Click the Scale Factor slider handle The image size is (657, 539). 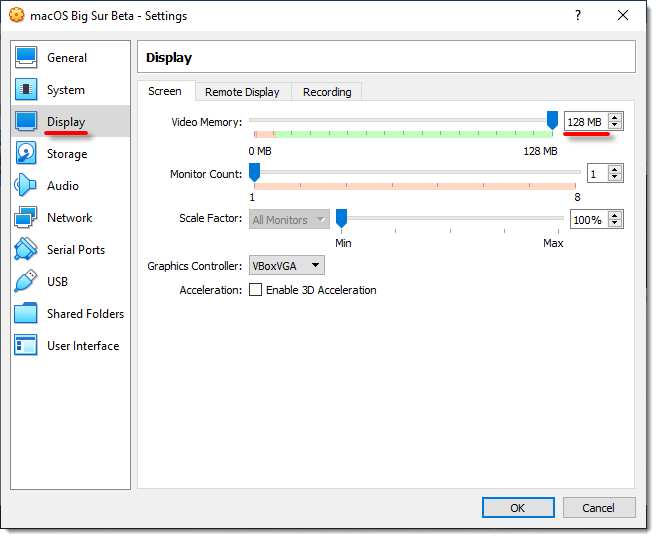pos(341,218)
